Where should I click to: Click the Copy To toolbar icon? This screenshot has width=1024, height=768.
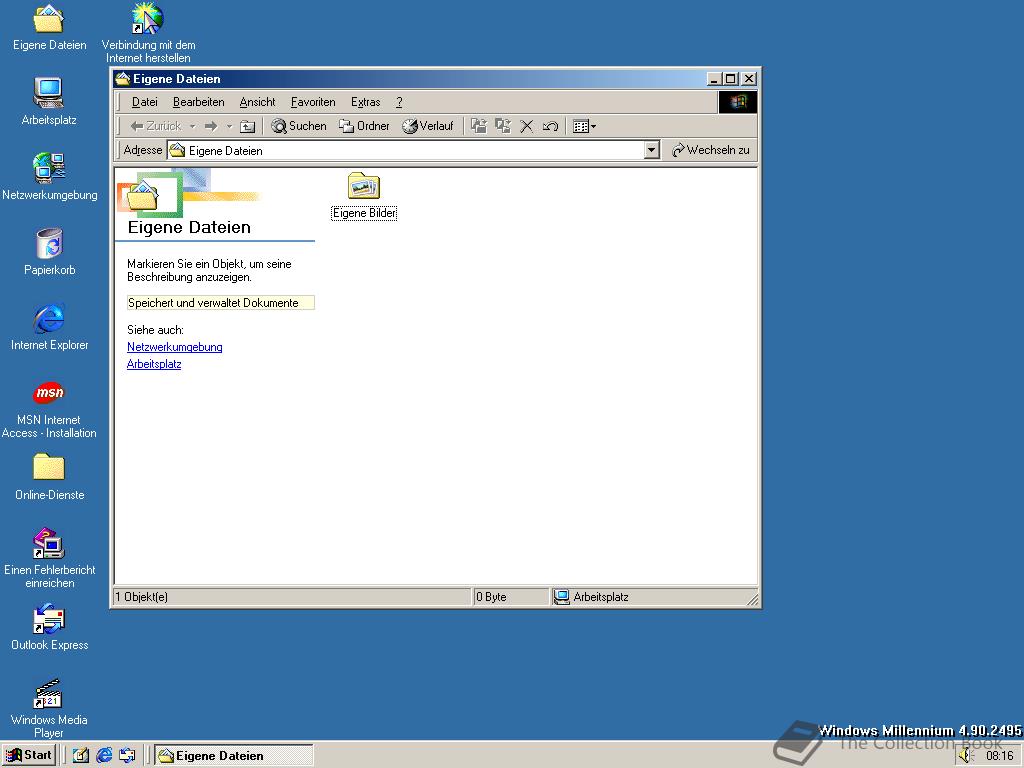point(503,126)
